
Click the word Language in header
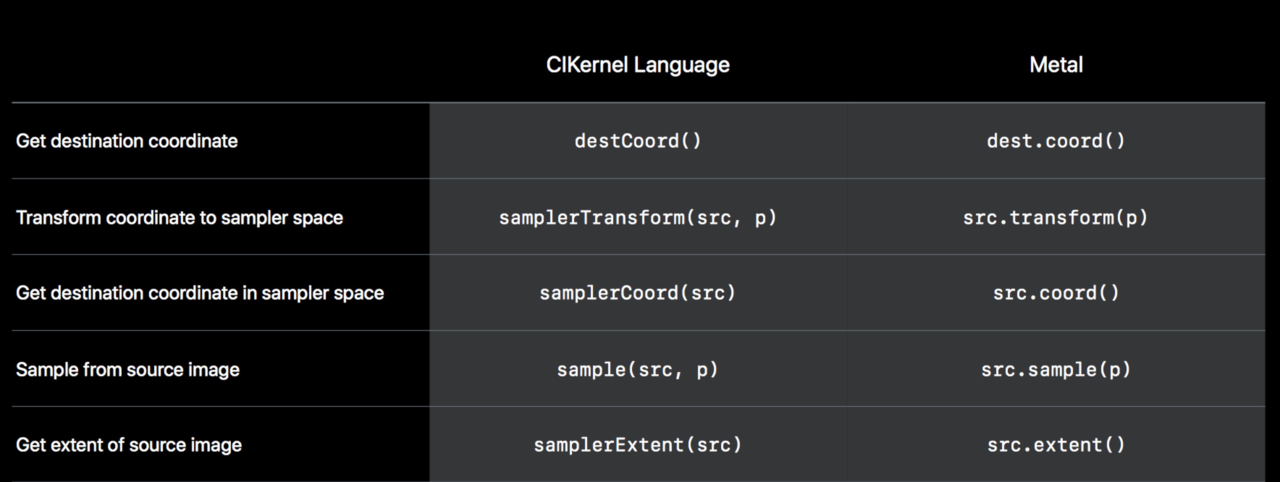pos(684,66)
